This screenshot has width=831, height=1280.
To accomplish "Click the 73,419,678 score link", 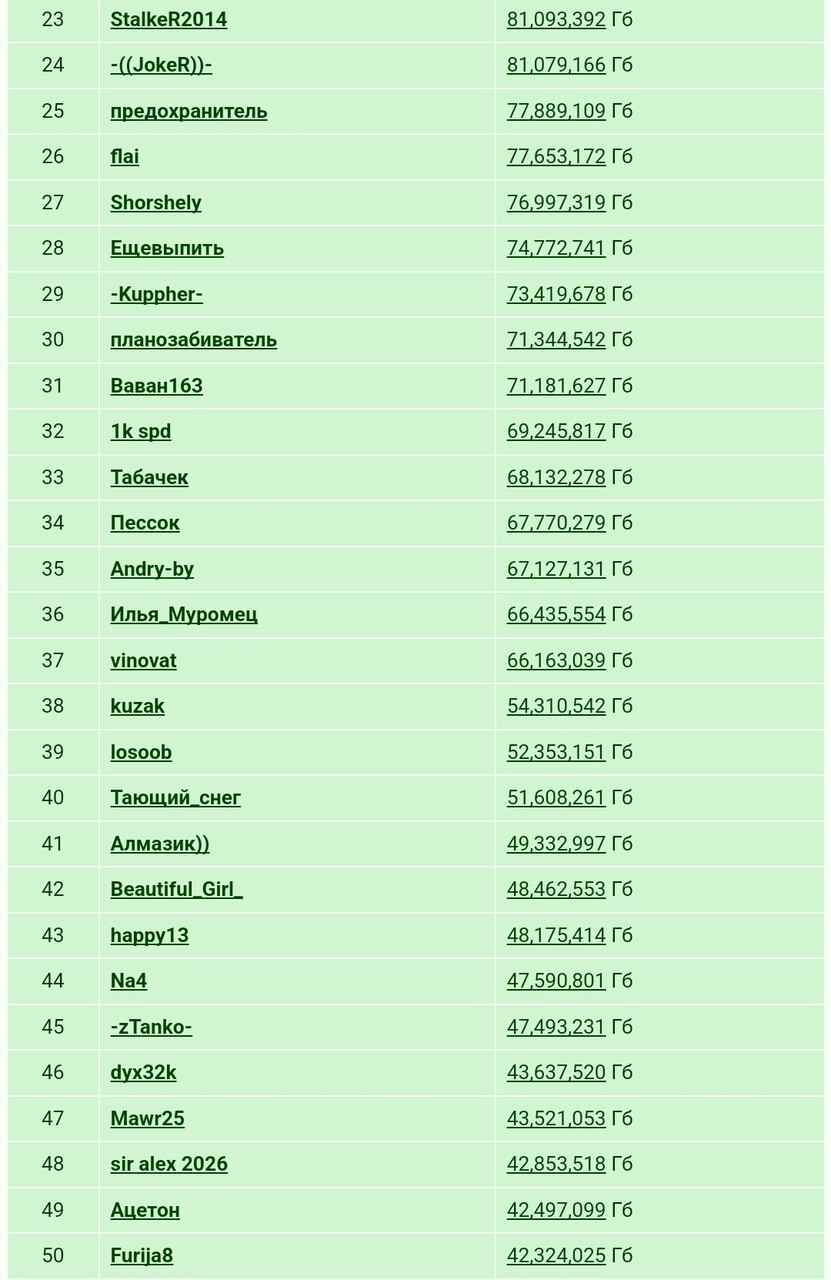I will point(556,294).
